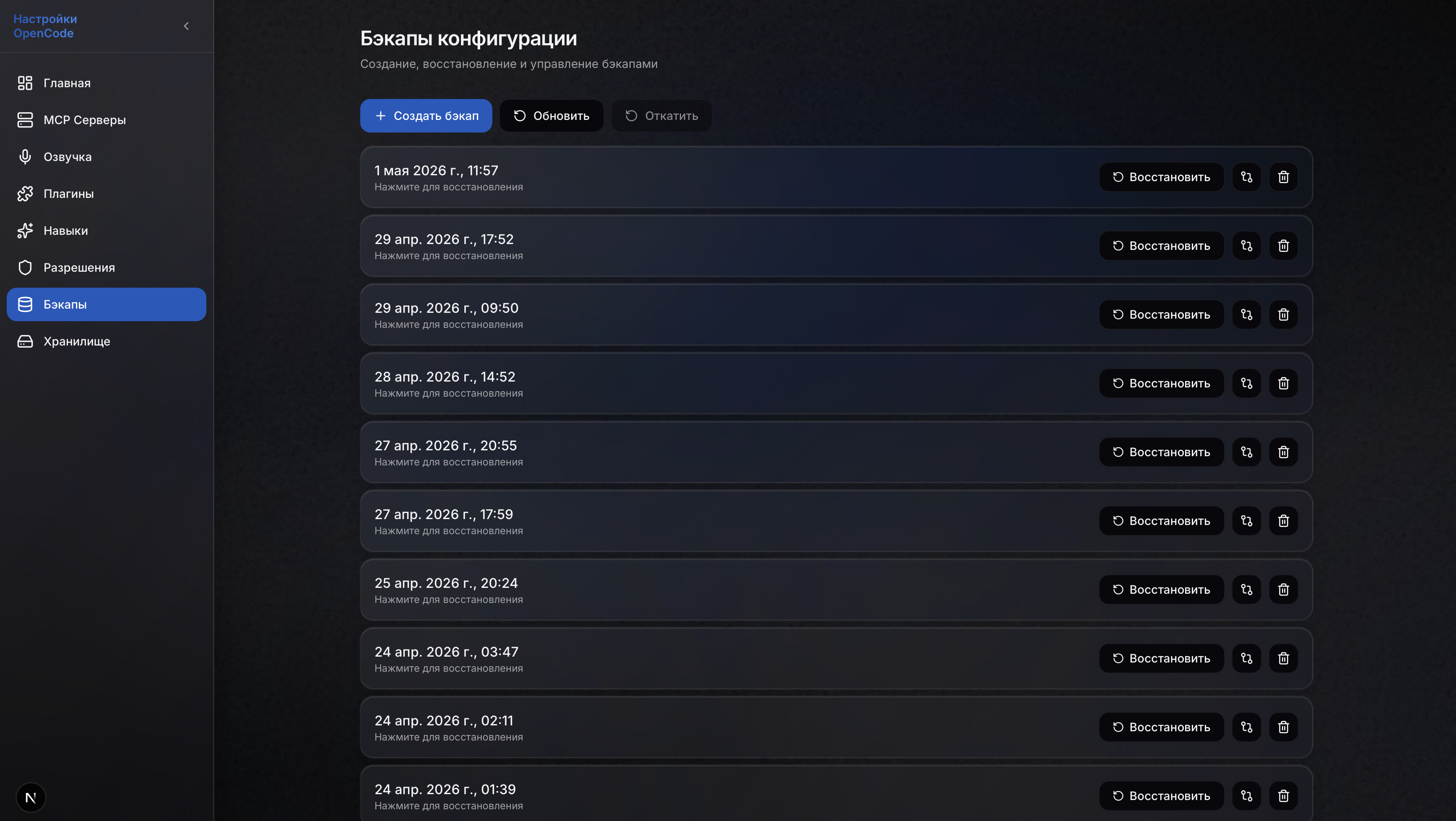This screenshot has height=821, width=1456.
Task: Click the Откатить button
Action: pos(662,116)
